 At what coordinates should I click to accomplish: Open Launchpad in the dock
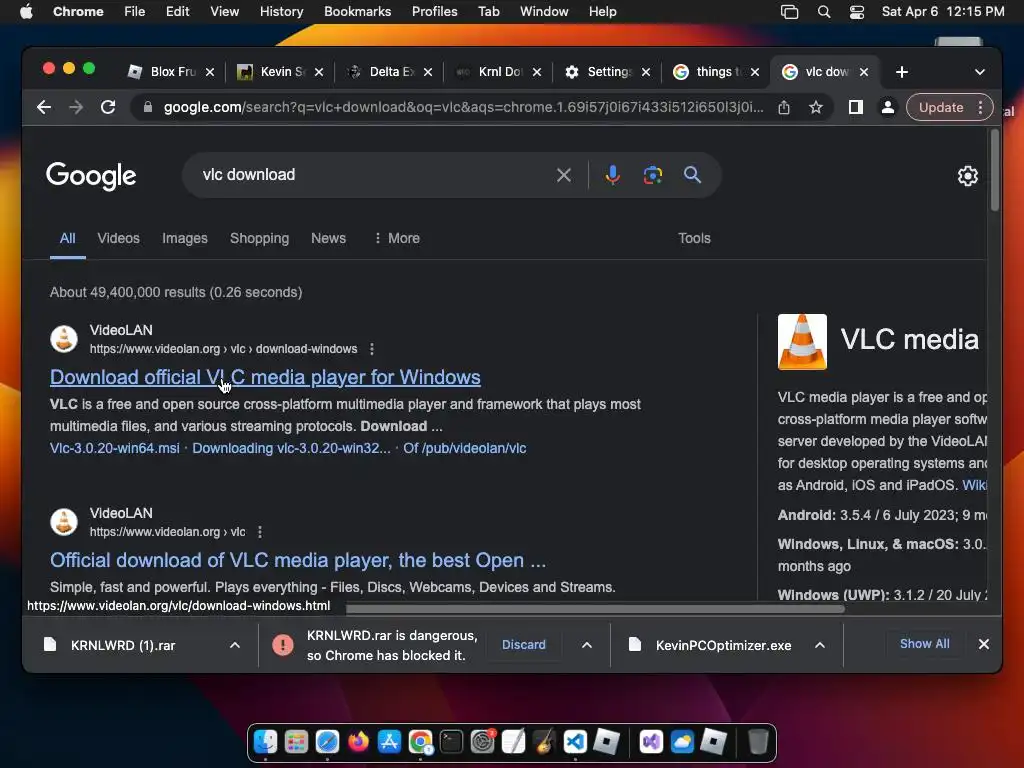296,742
